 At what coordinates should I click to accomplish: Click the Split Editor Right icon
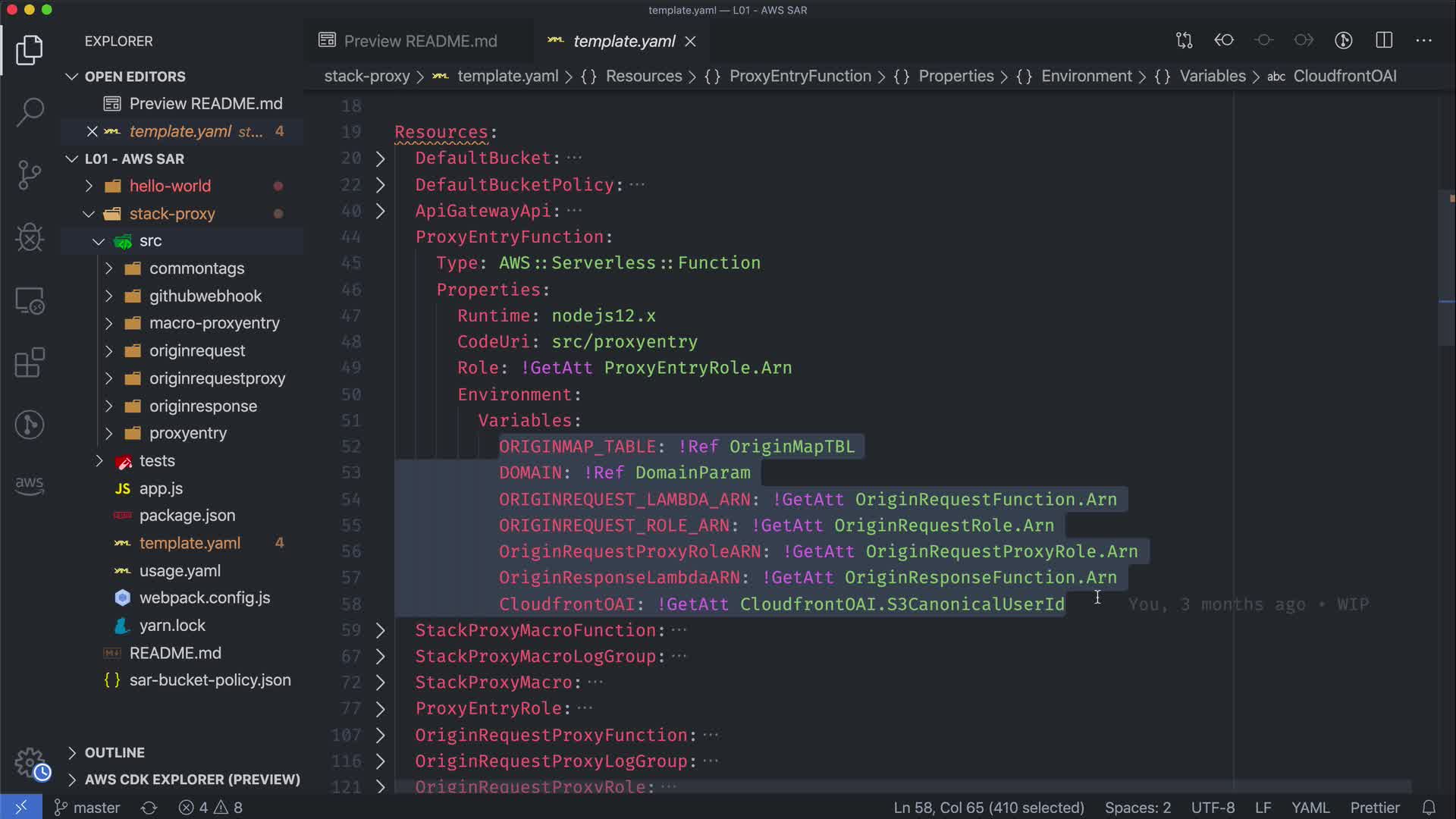click(x=1384, y=40)
